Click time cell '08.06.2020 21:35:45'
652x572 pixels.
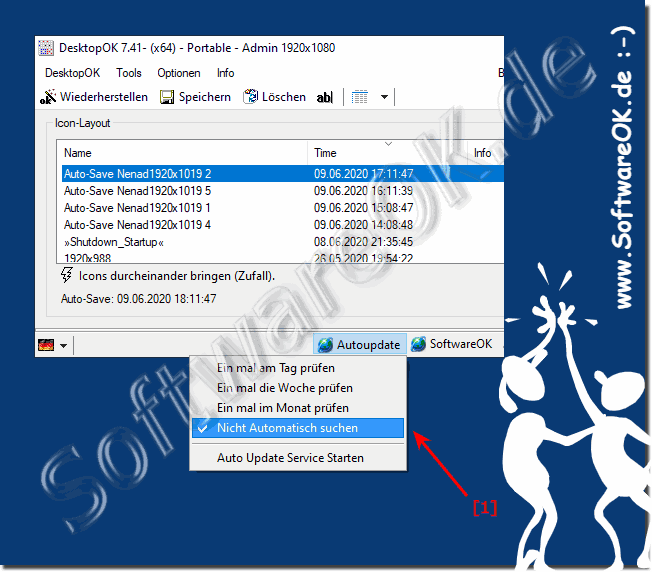(363, 242)
